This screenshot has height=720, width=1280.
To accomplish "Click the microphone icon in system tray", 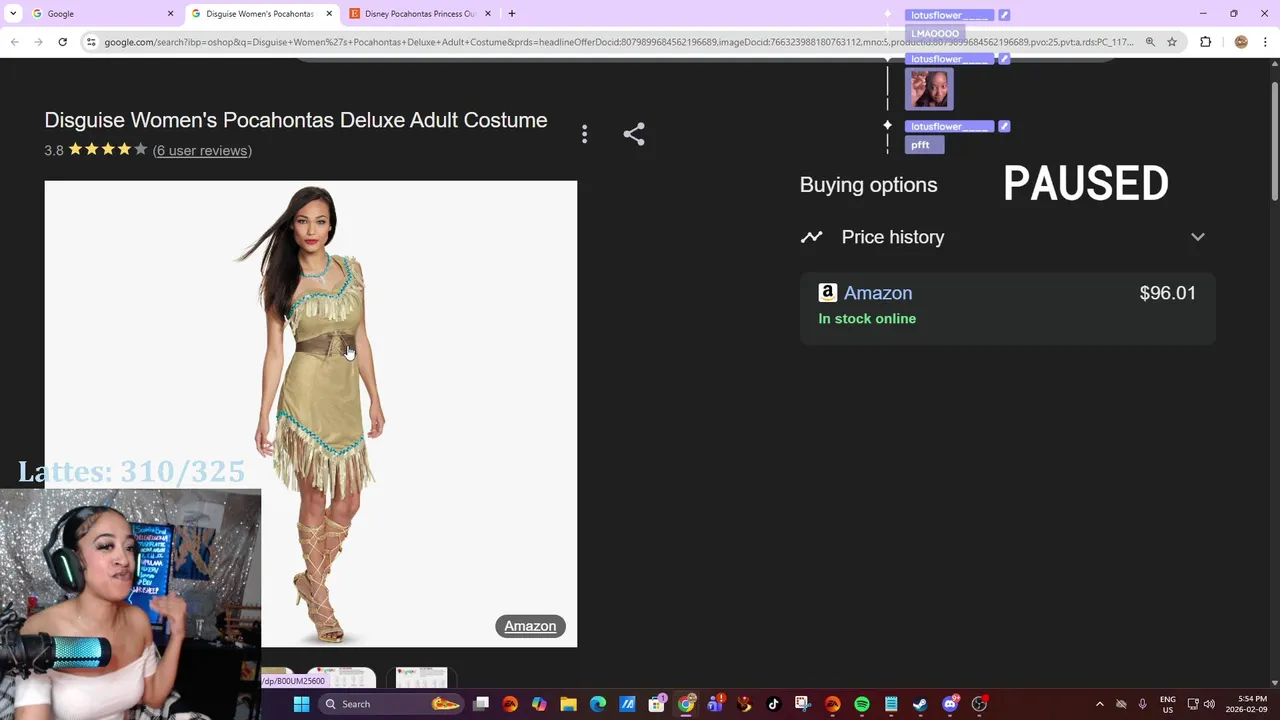I will [x=1142, y=704].
